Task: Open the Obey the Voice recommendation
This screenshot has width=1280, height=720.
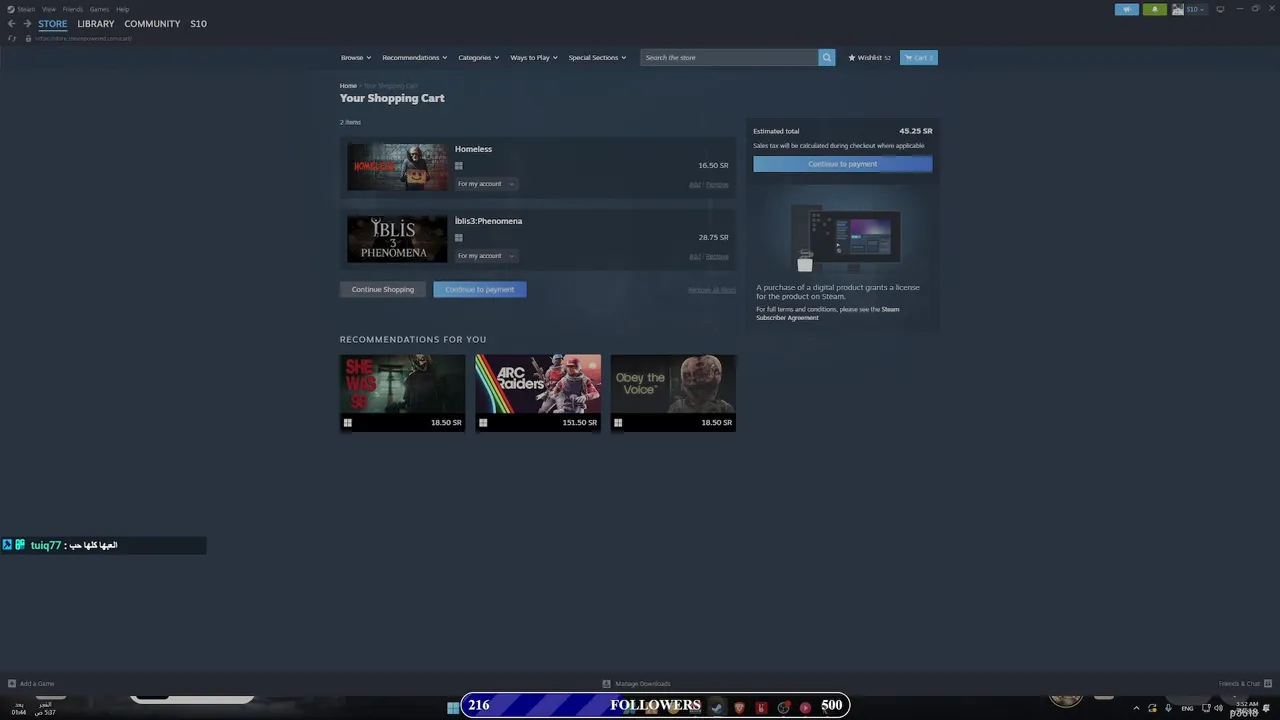Action: click(x=673, y=393)
